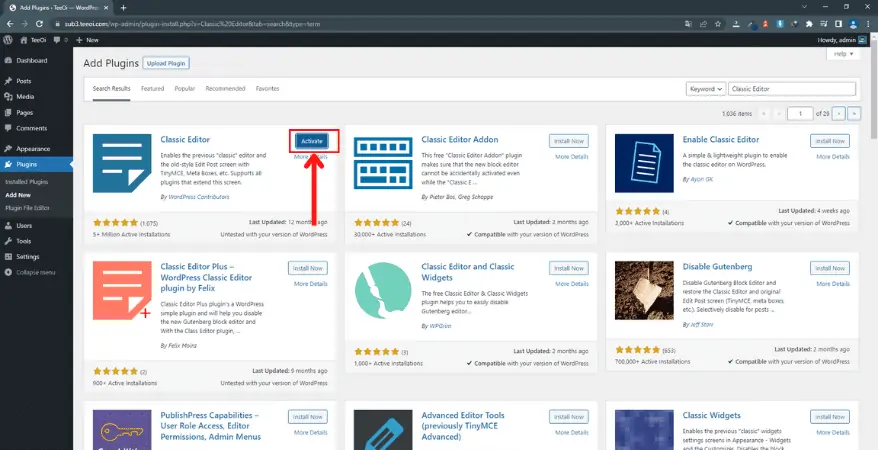Click the browser forward arrow
The image size is (878, 450).
pos(24,24)
